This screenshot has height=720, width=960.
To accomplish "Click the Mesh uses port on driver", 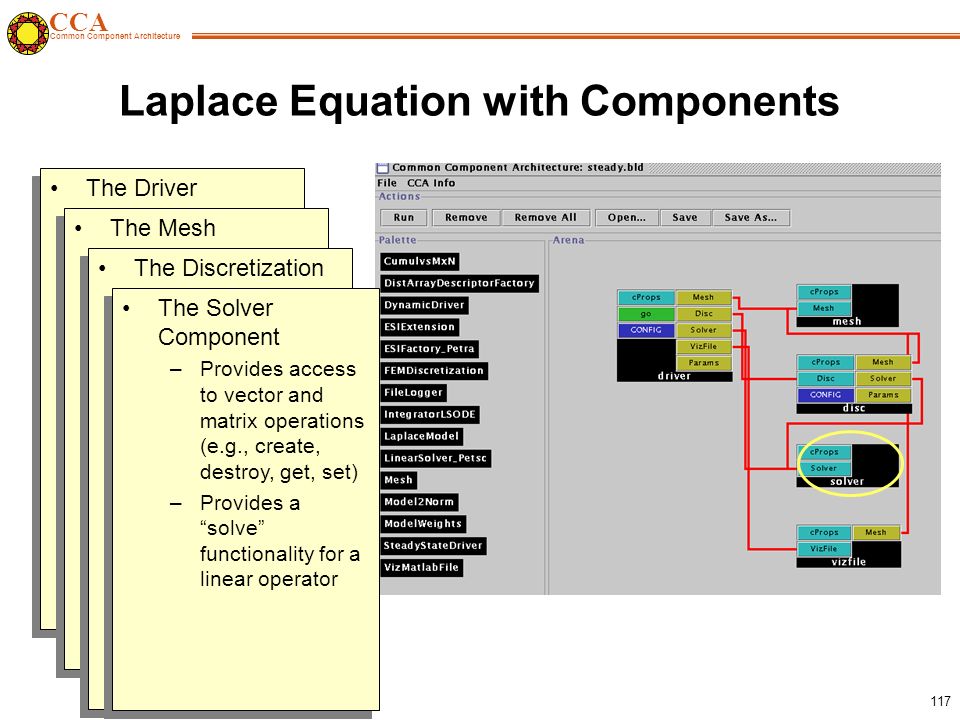I will (703, 297).
